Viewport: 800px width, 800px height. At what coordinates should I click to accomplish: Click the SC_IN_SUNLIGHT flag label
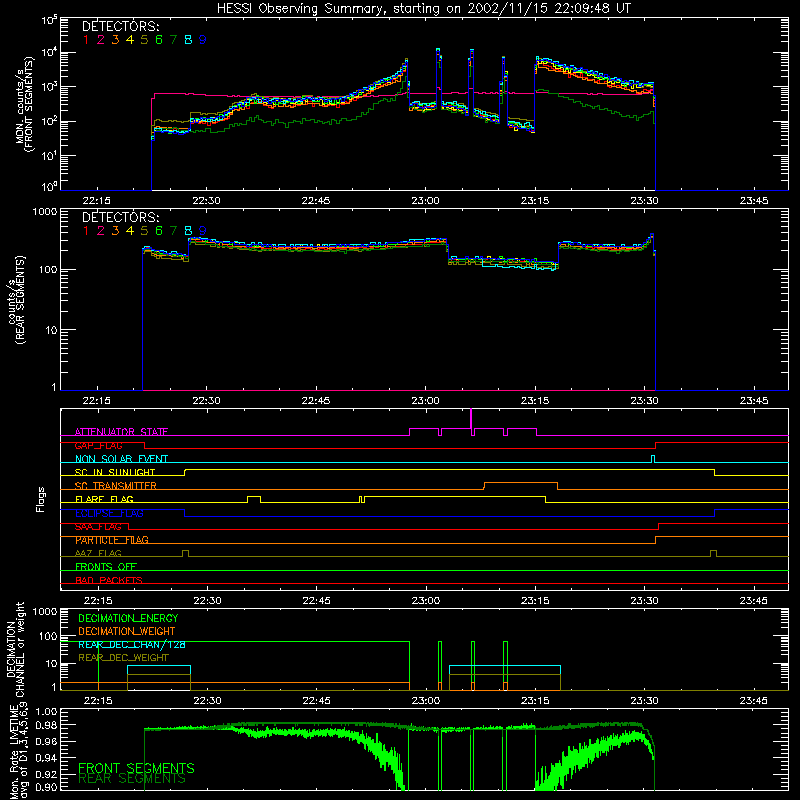pyautogui.click(x=115, y=472)
